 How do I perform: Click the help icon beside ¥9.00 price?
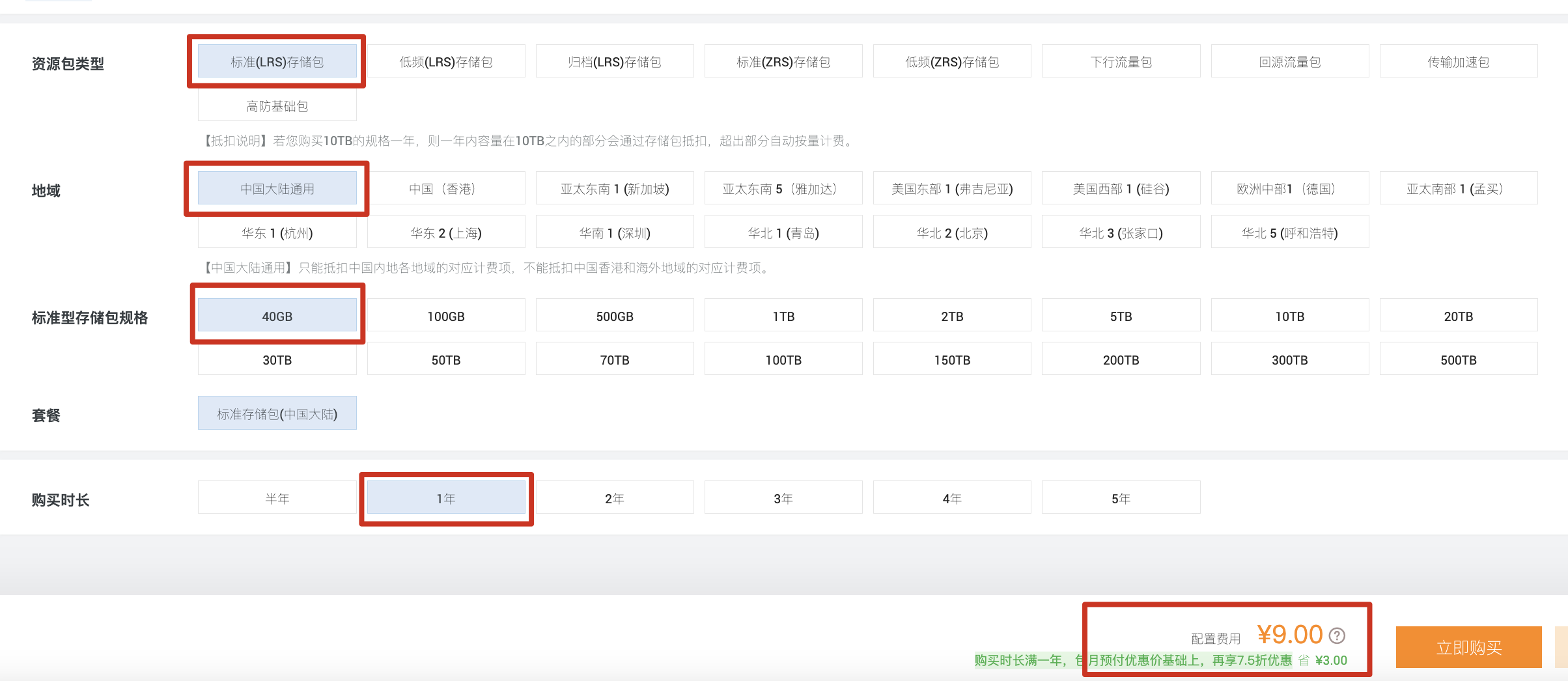click(x=1337, y=635)
